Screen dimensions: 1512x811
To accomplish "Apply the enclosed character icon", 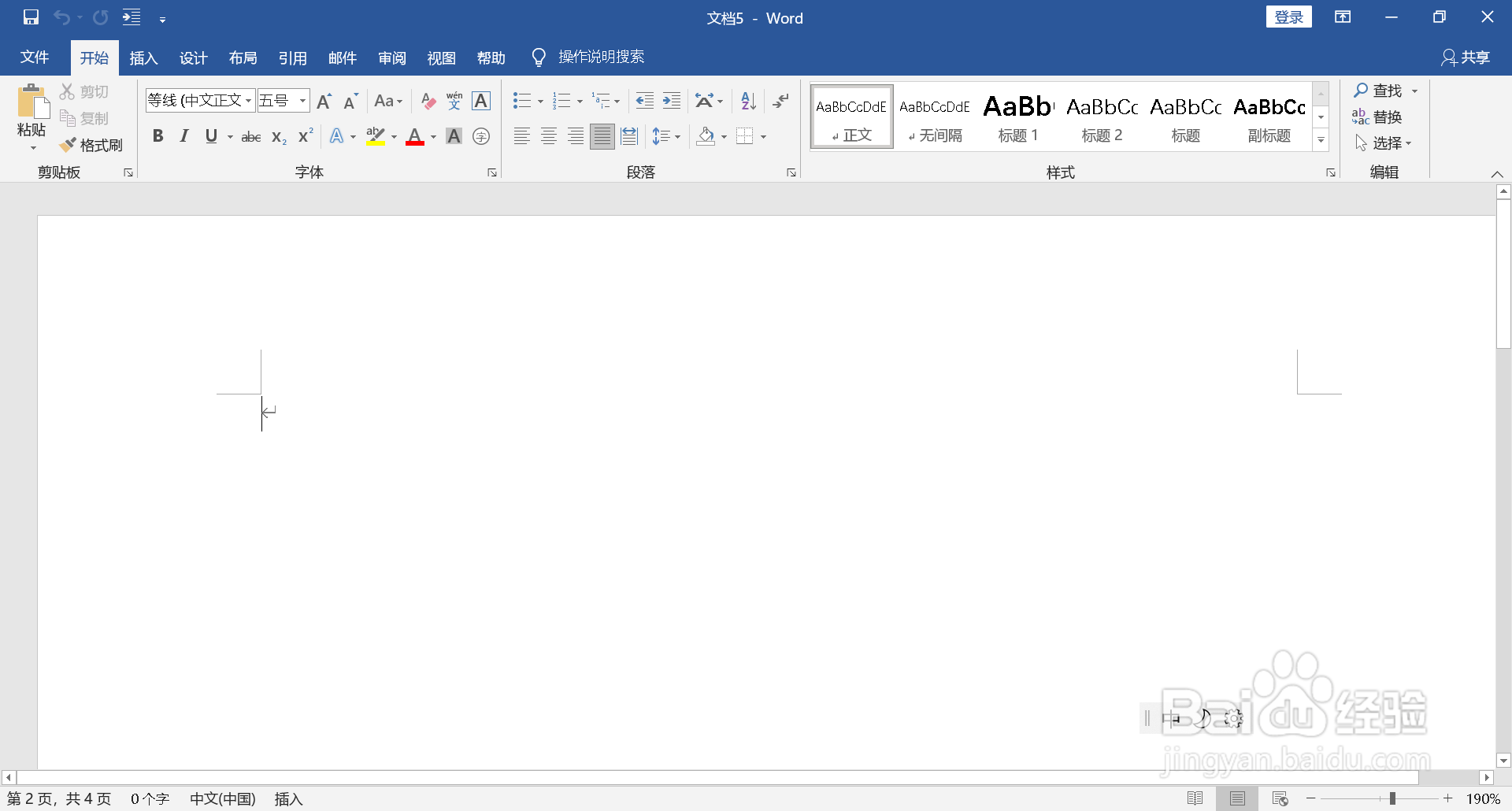I will click(481, 136).
